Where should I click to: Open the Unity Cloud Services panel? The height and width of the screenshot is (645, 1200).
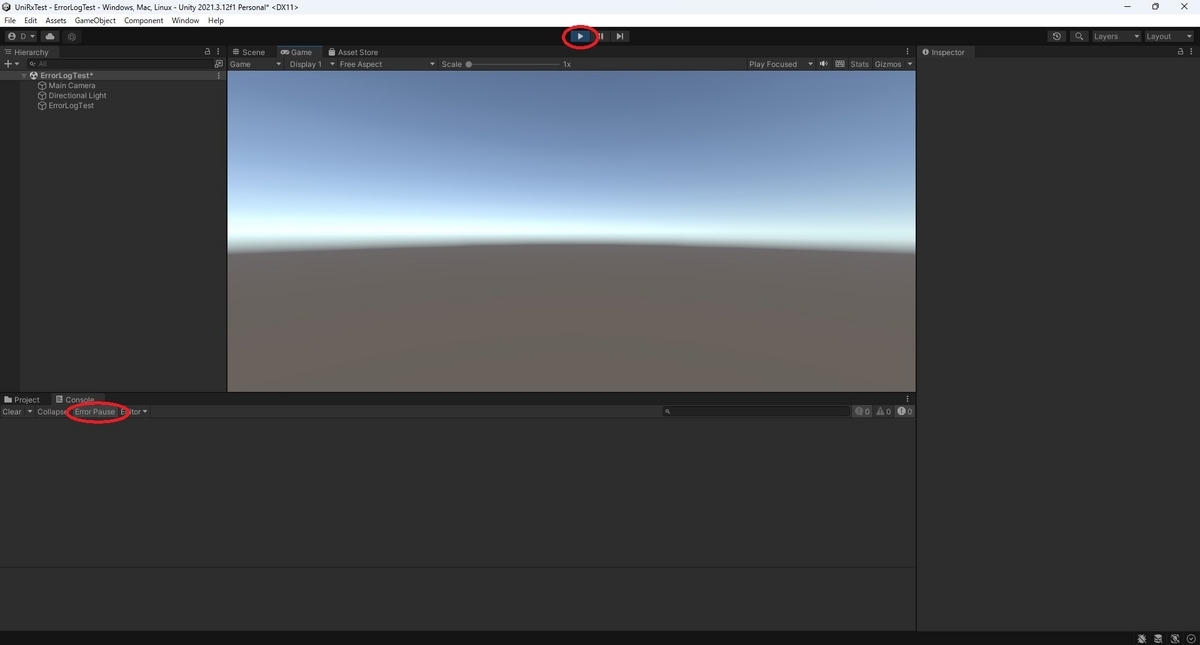pos(49,36)
